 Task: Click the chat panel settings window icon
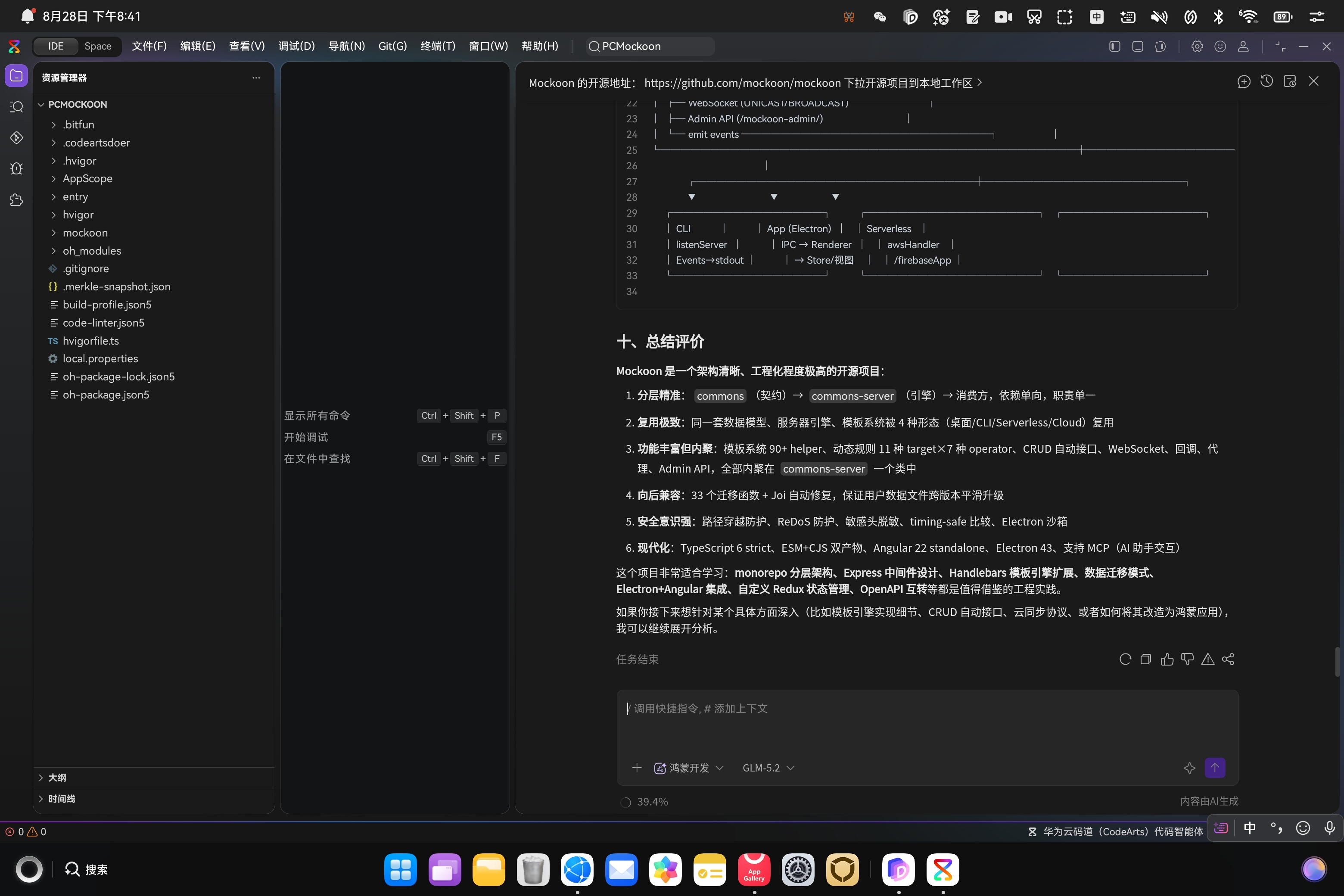point(1290,82)
